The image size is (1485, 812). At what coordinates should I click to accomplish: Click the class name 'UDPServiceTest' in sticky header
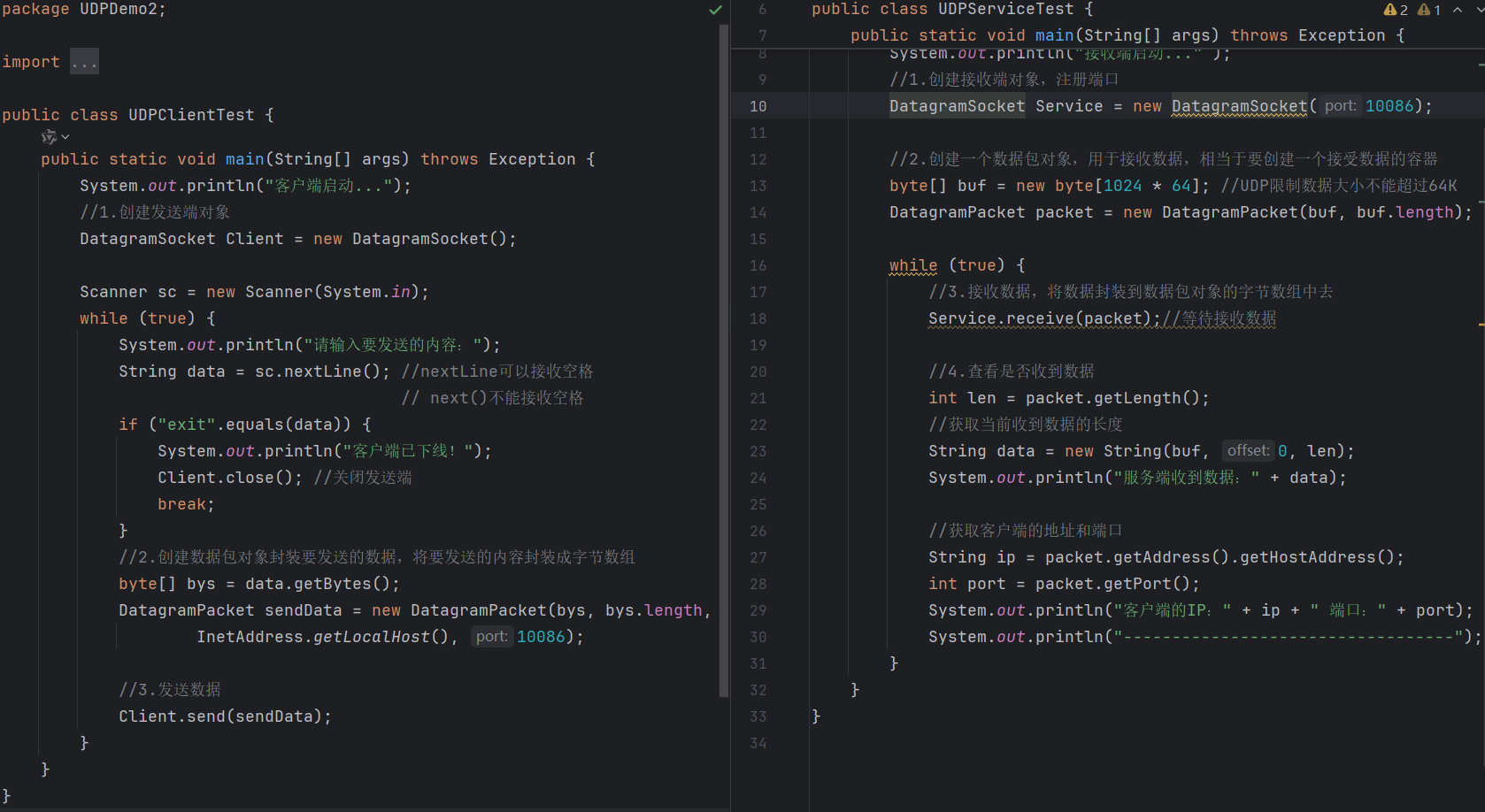point(1006,9)
